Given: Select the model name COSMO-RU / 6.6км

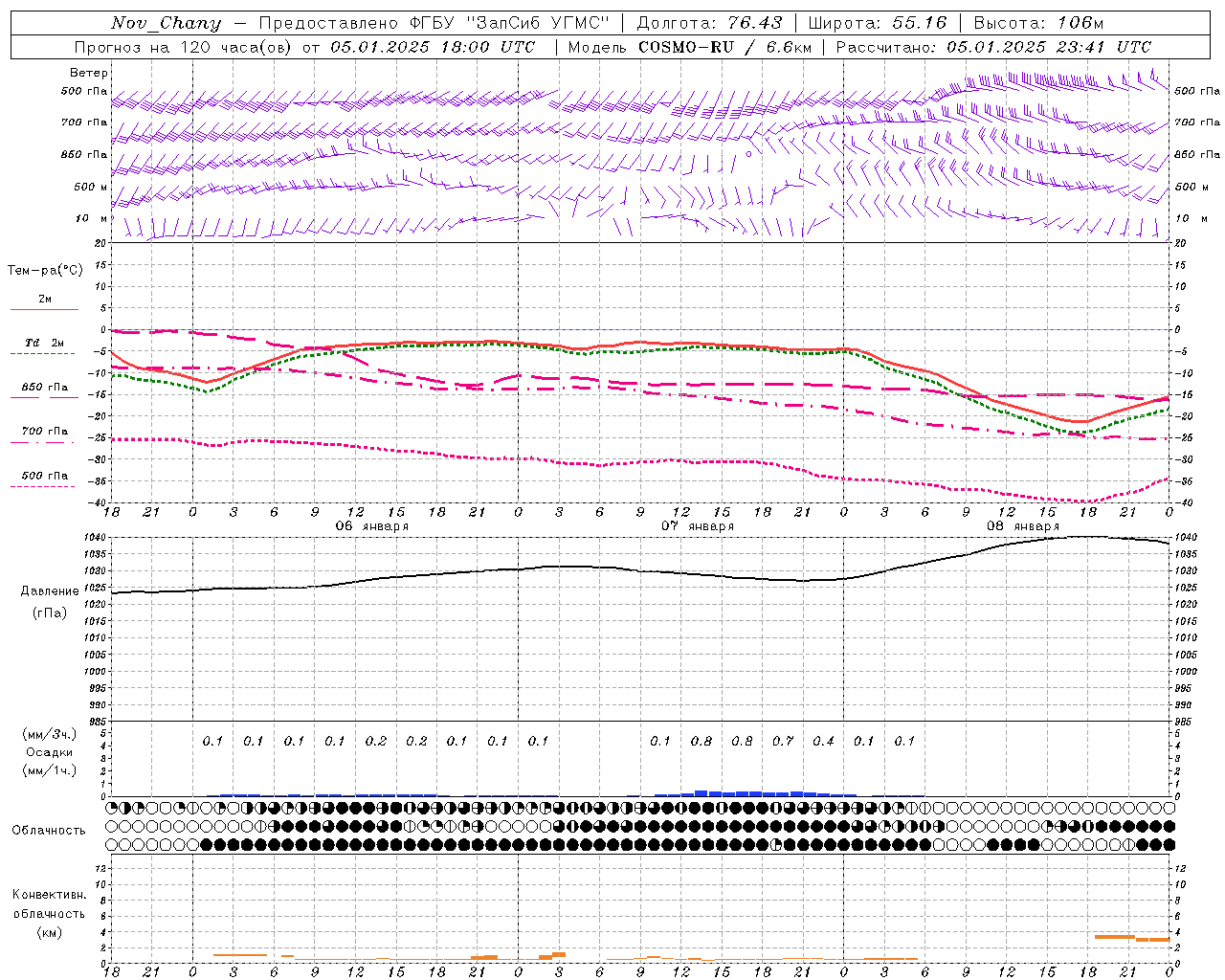Looking at the screenshot, I should 724,47.
